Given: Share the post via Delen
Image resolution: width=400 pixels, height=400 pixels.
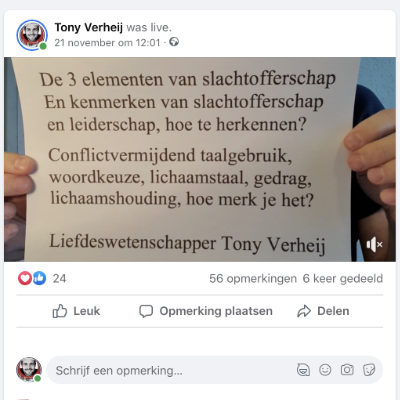Looking at the screenshot, I should point(323,311).
